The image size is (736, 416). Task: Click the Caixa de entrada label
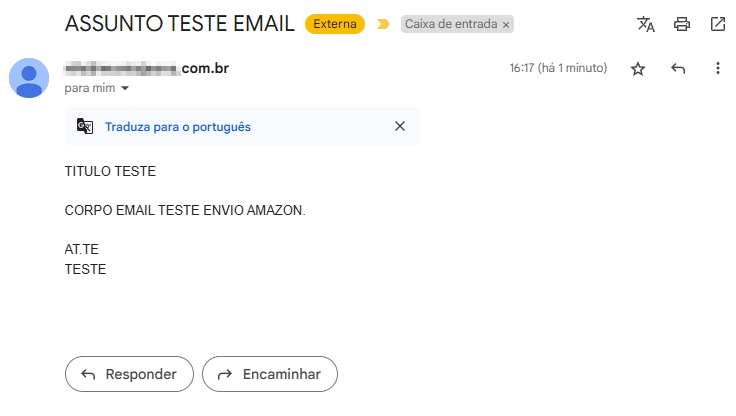(451, 24)
